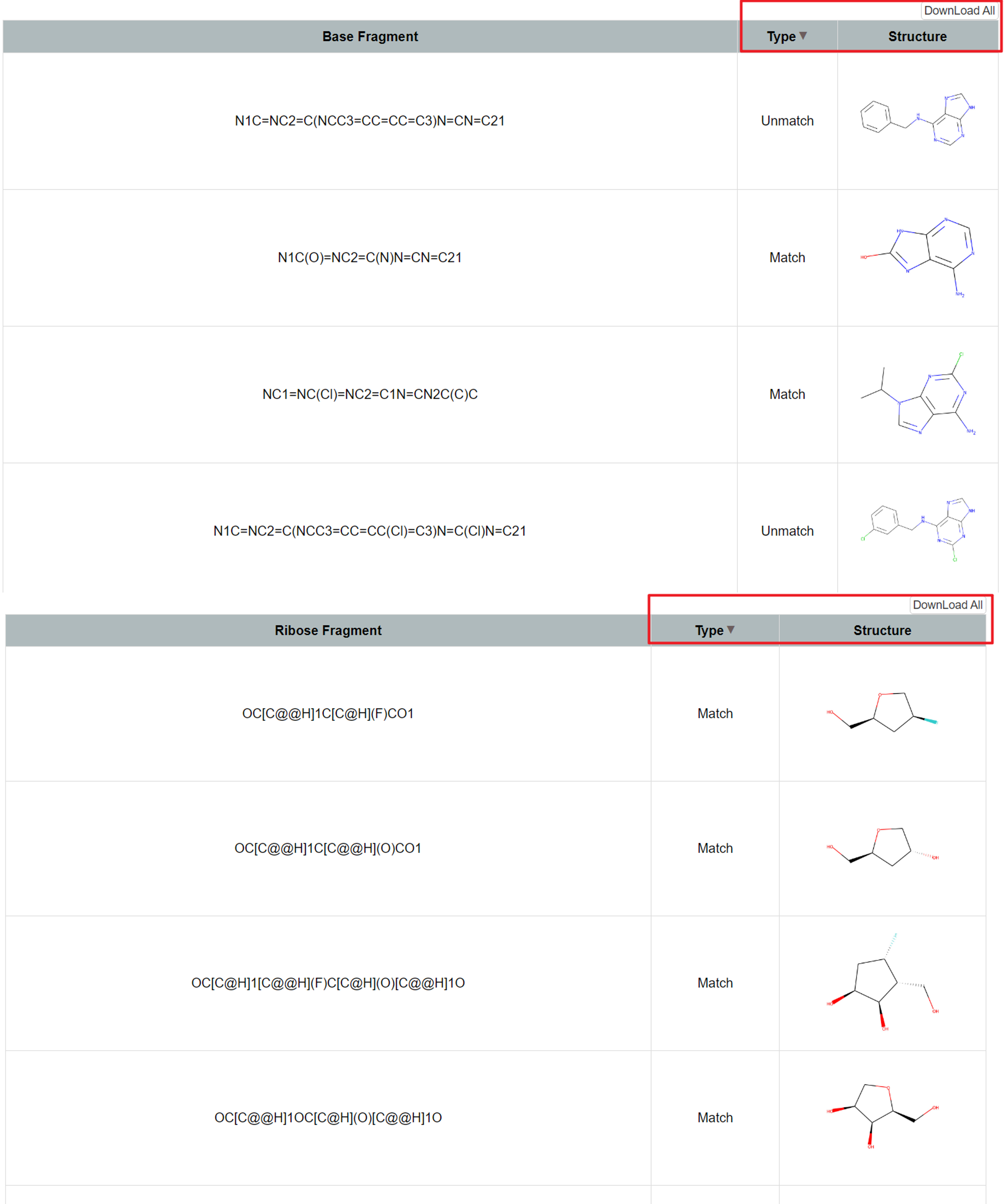The image size is (1004, 1204).
Task: Click the Ribose Fragment column header
Action: click(x=328, y=631)
